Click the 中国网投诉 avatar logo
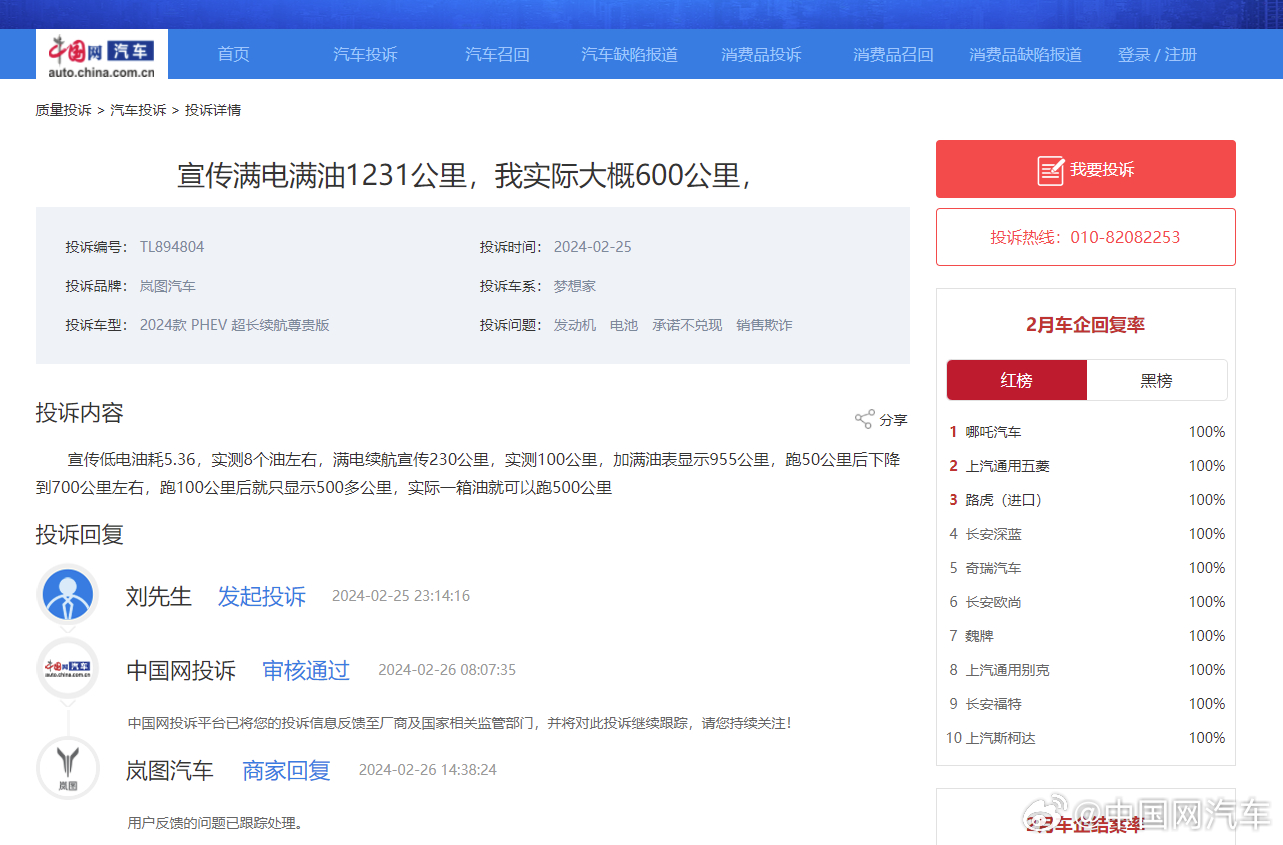The image size is (1283, 845). point(68,669)
